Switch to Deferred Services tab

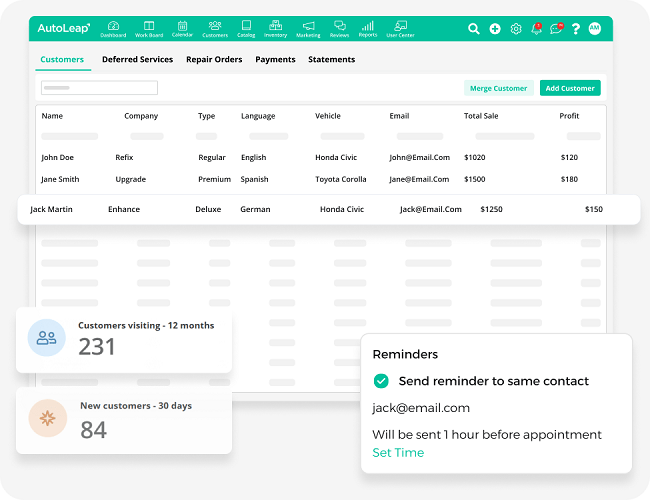point(137,60)
